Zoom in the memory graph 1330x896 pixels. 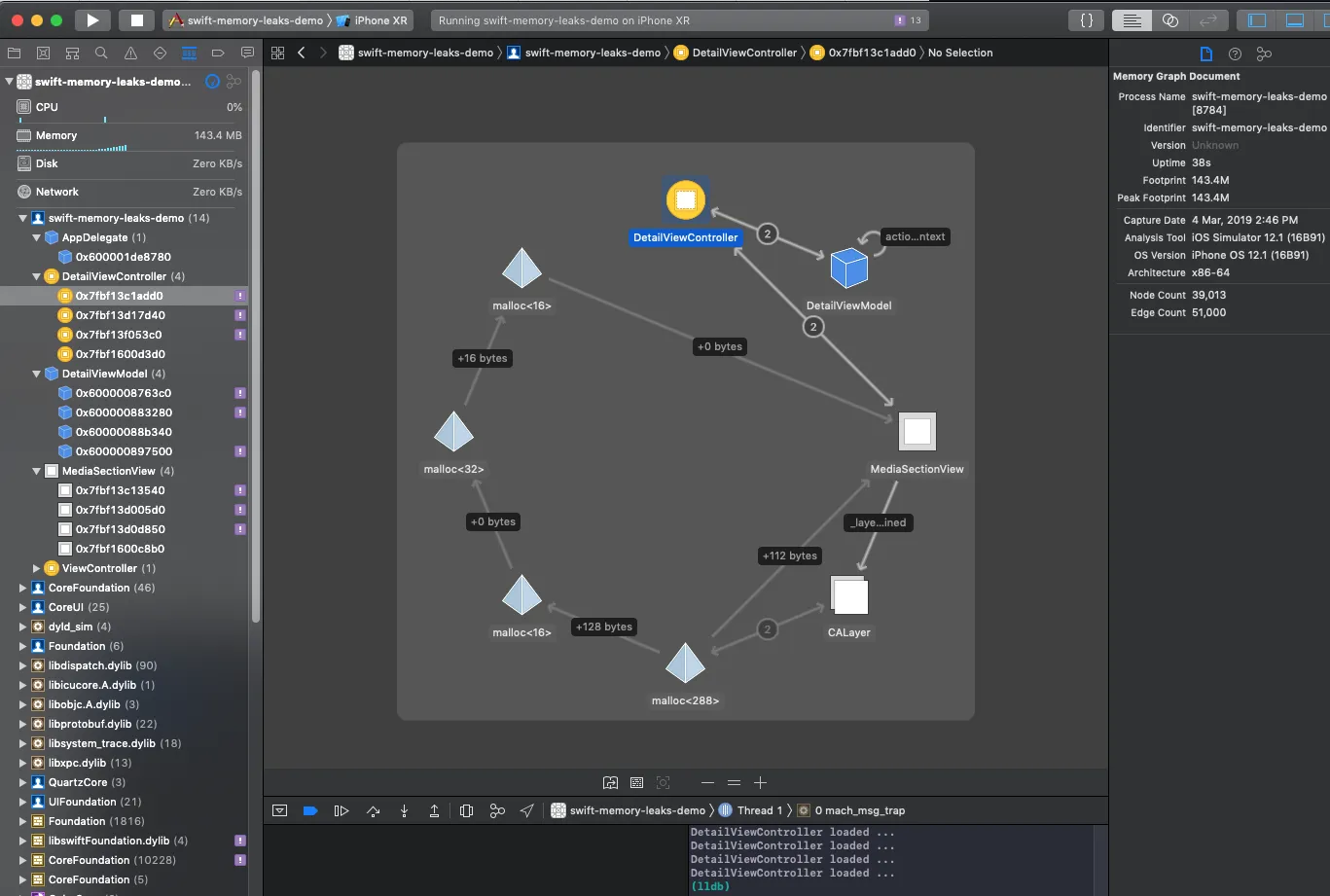761,782
